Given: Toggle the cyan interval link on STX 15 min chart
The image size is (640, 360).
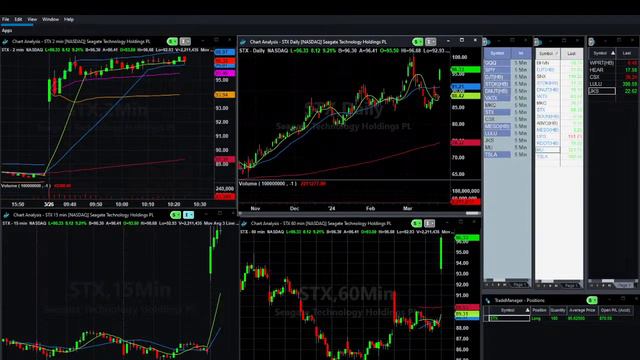Looking at the screenshot, I should point(189,215).
